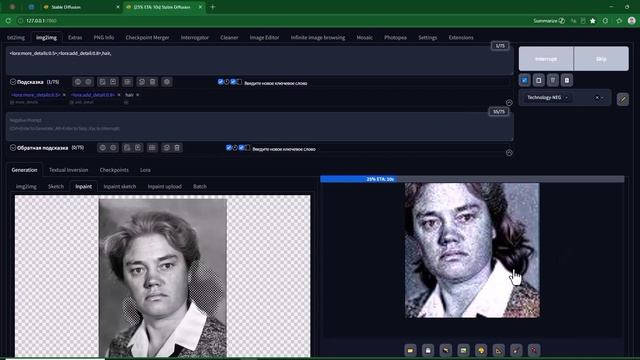
Task: Click the triangle ruler icon below preview
Action: click(x=499, y=350)
